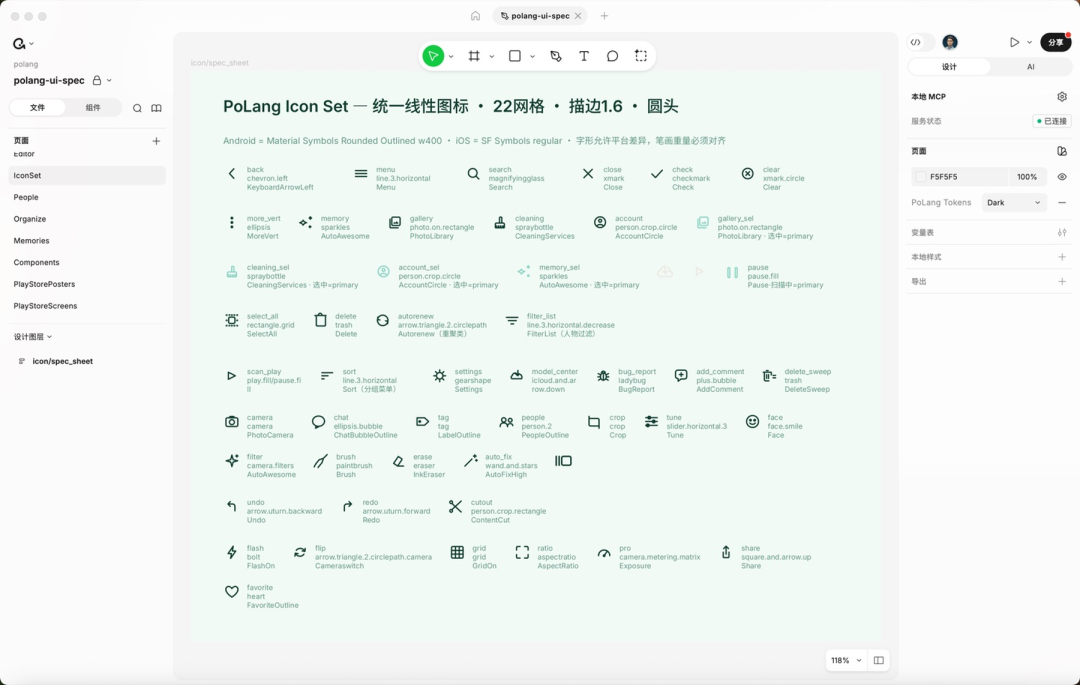Open the app logo main menu
The height and width of the screenshot is (685, 1080).
(23, 43)
